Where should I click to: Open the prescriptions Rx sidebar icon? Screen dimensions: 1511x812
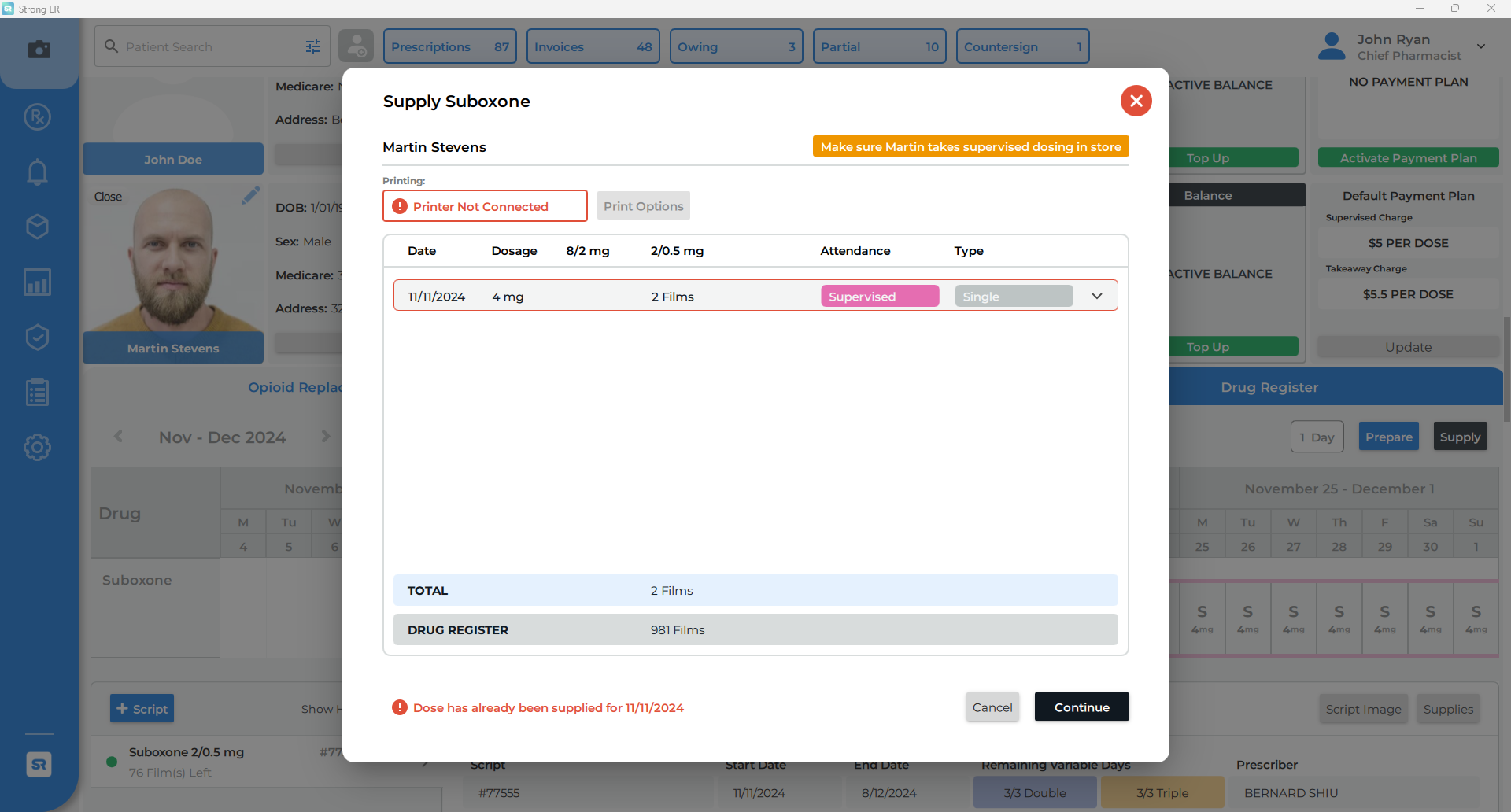pos(37,117)
